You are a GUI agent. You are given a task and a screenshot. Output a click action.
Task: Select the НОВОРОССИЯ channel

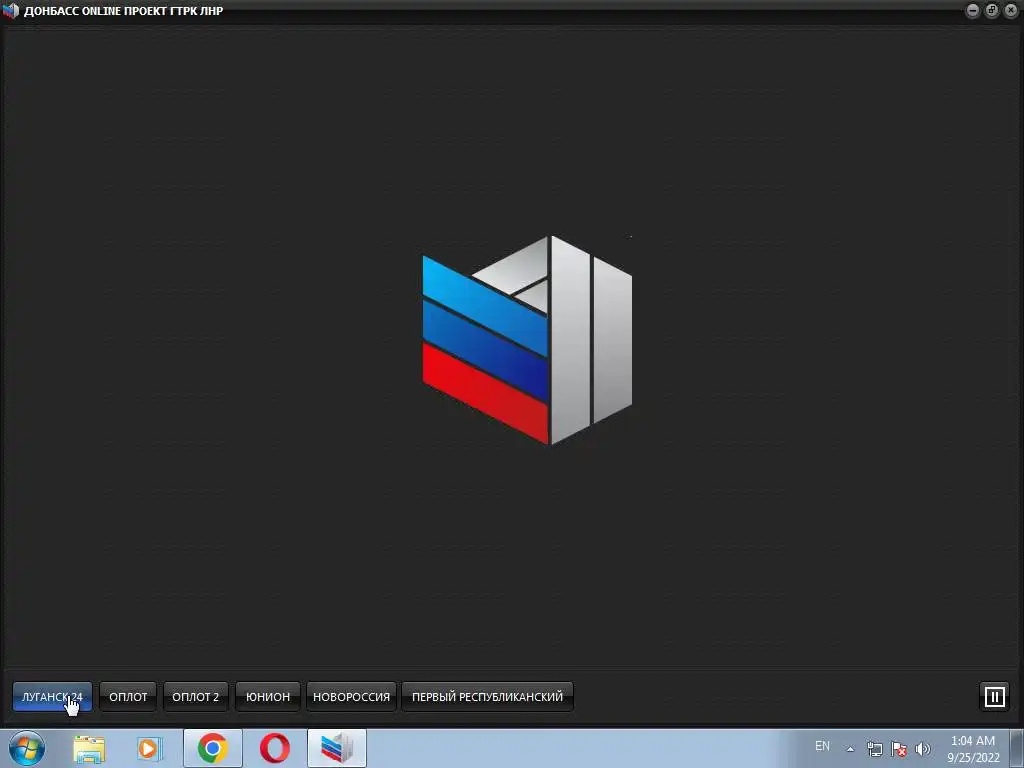click(351, 697)
